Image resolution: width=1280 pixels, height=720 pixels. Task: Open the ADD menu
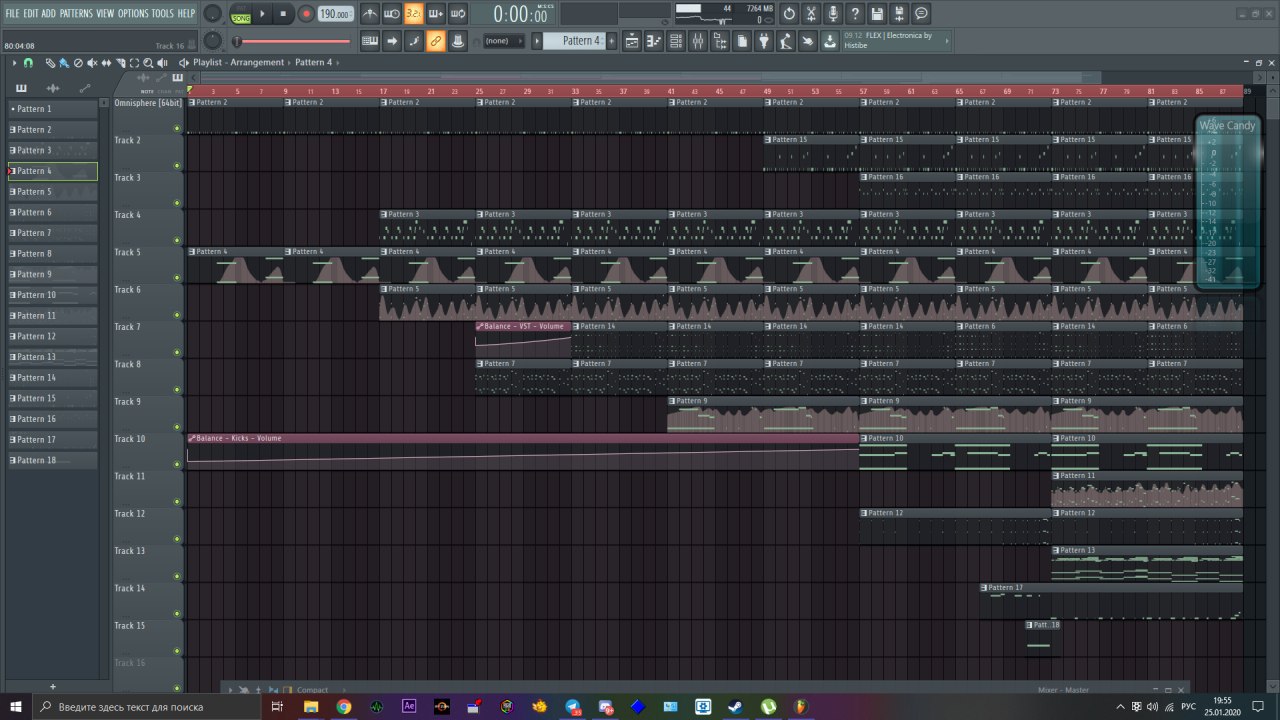pos(49,13)
